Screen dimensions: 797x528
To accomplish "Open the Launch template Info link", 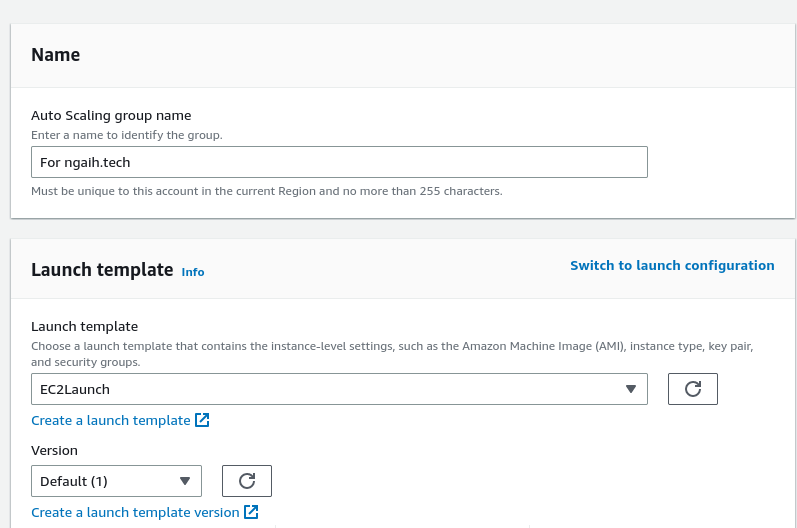I will pyautogui.click(x=193, y=272).
